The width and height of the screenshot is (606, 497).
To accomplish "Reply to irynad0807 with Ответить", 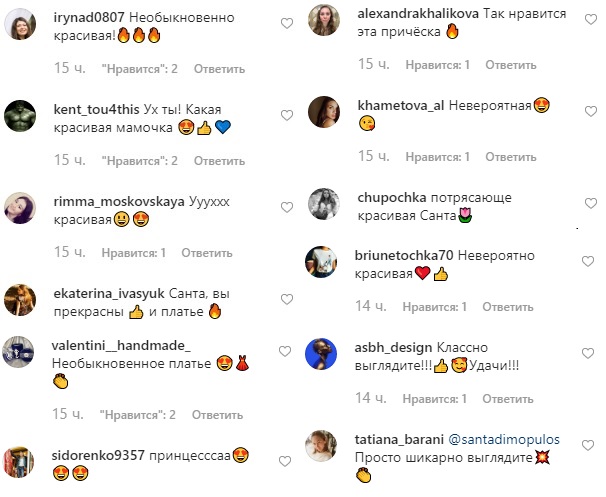I will click(x=219, y=69).
